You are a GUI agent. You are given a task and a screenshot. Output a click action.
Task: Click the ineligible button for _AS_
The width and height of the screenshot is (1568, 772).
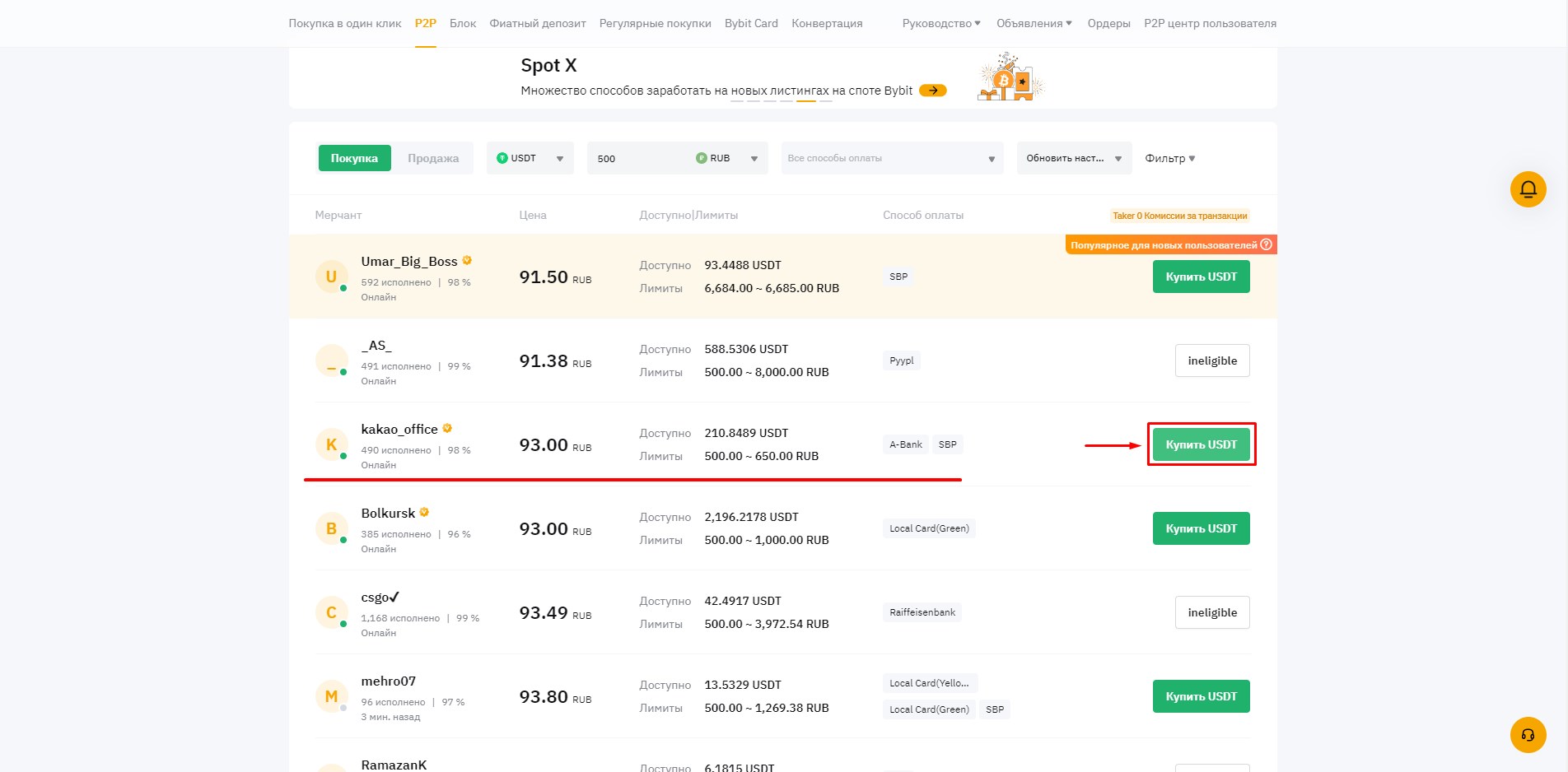pos(1212,360)
